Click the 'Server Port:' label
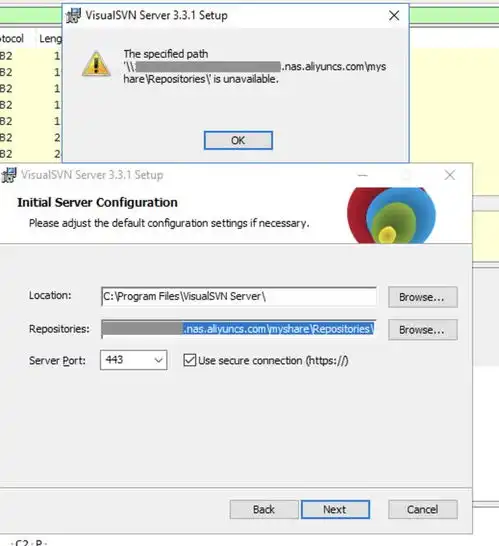Image resolution: width=499 pixels, height=546 pixels. [57, 360]
